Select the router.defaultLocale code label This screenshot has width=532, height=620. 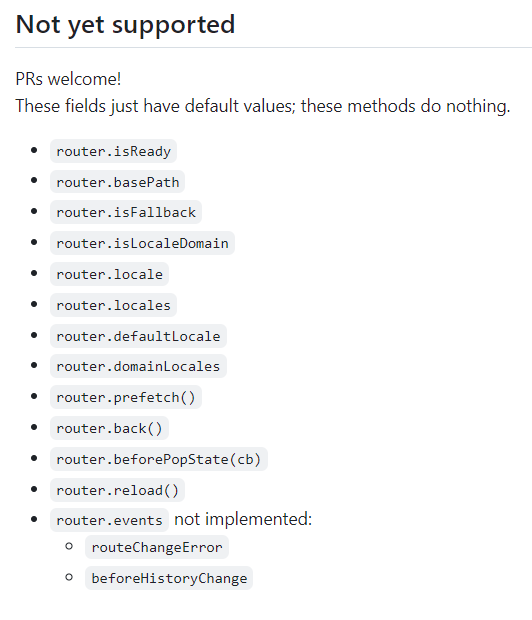138,336
